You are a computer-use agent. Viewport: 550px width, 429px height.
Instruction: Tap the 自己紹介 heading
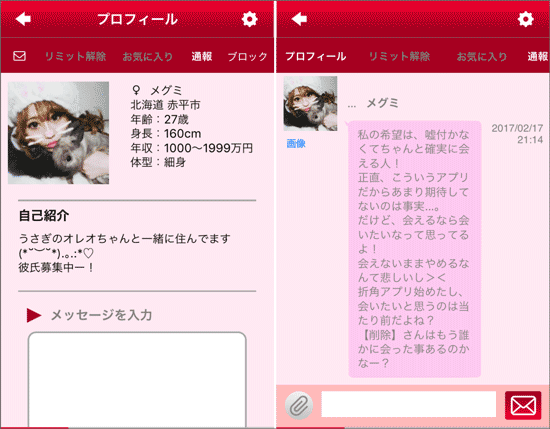pyautogui.click(x=44, y=215)
